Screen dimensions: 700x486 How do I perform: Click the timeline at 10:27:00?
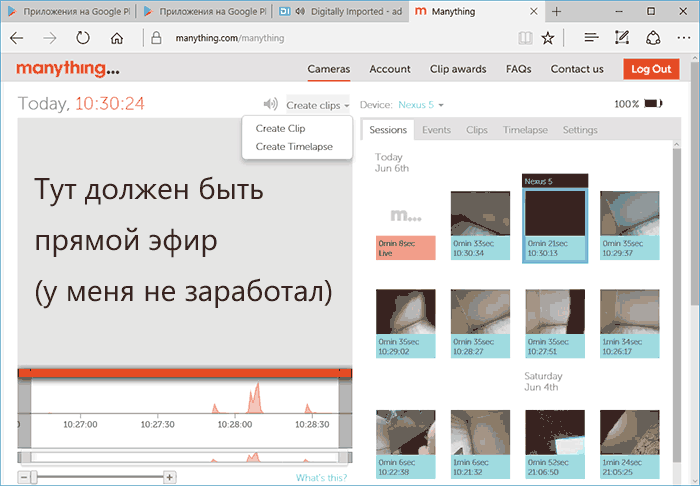coord(80,424)
